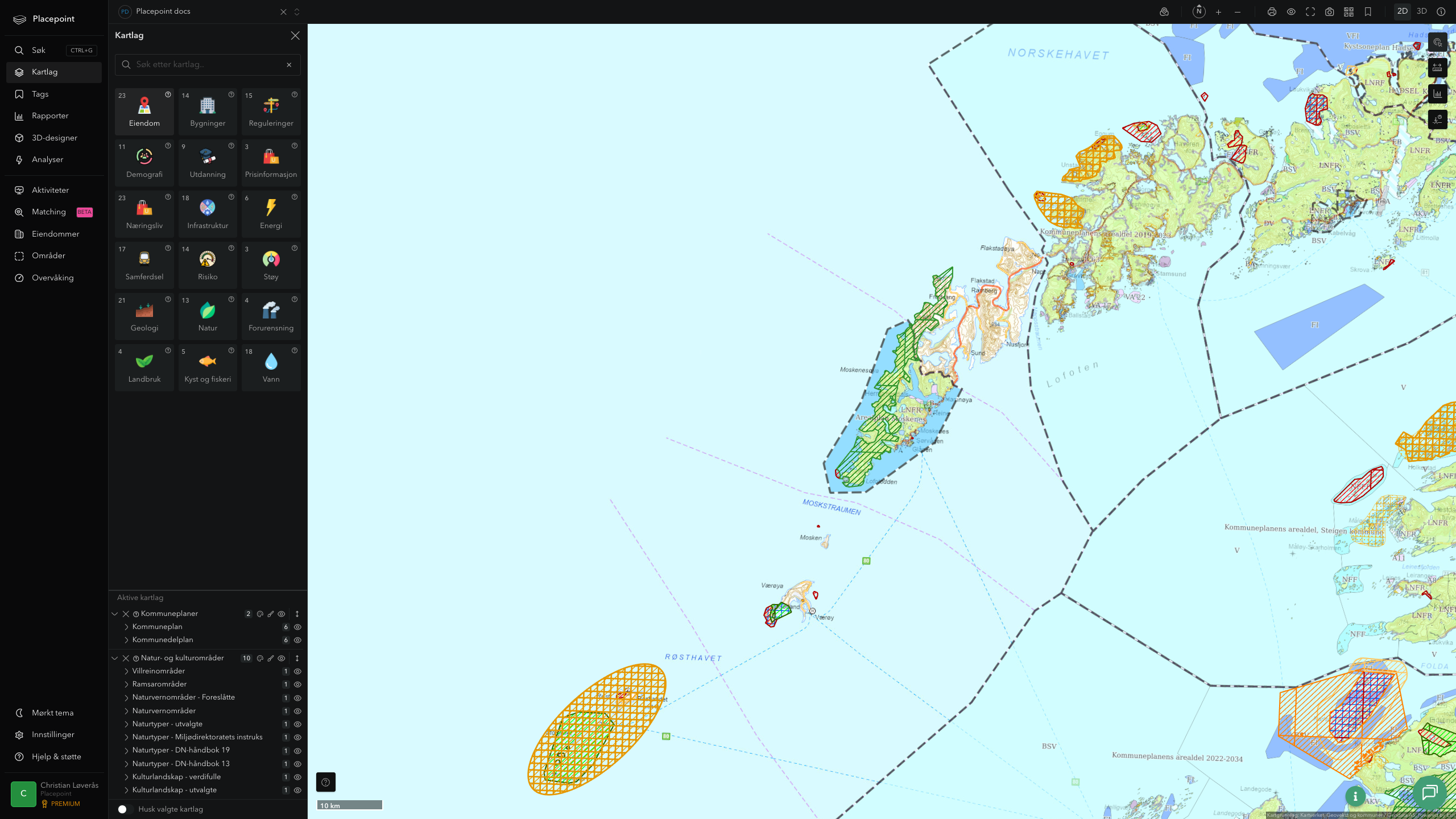
Task: Collapse the Kommuneplaner group
Action: pyautogui.click(x=115, y=614)
